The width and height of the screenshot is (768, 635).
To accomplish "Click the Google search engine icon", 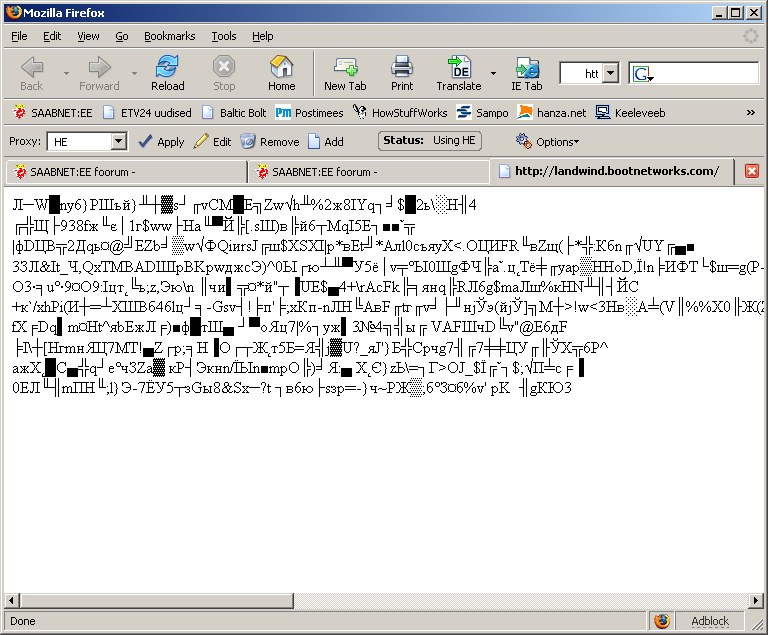I will [642, 74].
